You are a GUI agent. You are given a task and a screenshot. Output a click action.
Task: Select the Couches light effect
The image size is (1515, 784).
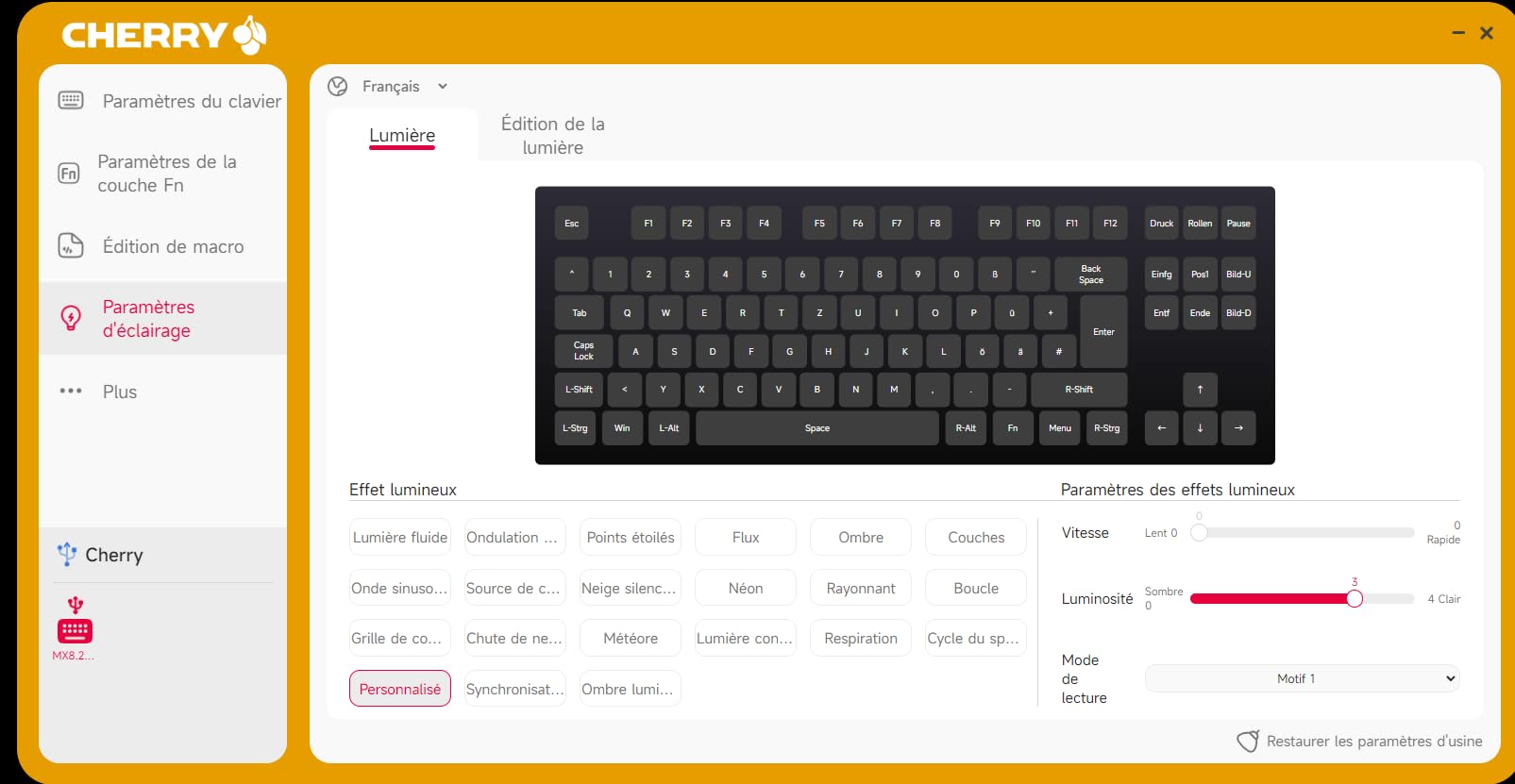(x=976, y=537)
